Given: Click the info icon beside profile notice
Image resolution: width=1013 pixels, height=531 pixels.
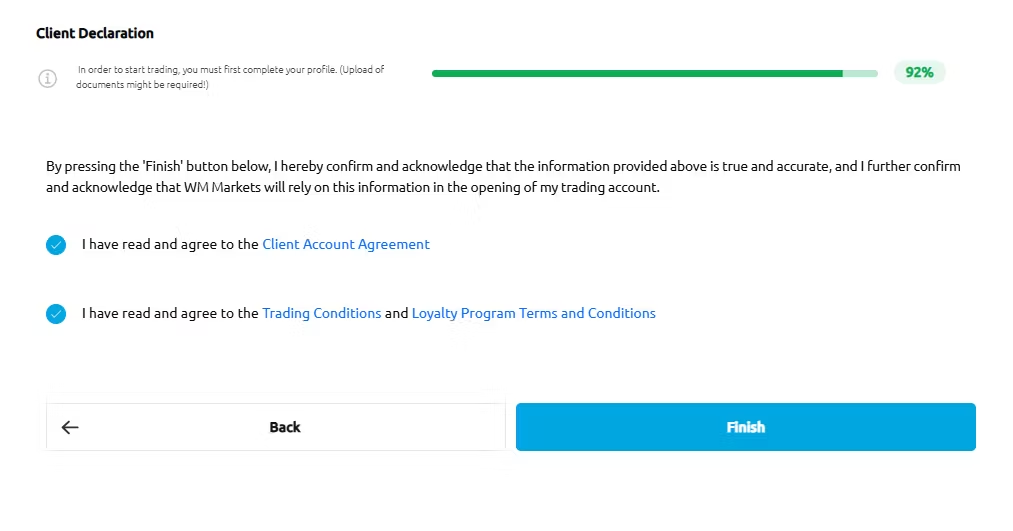Looking at the screenshot, I should tap(47, 78).
